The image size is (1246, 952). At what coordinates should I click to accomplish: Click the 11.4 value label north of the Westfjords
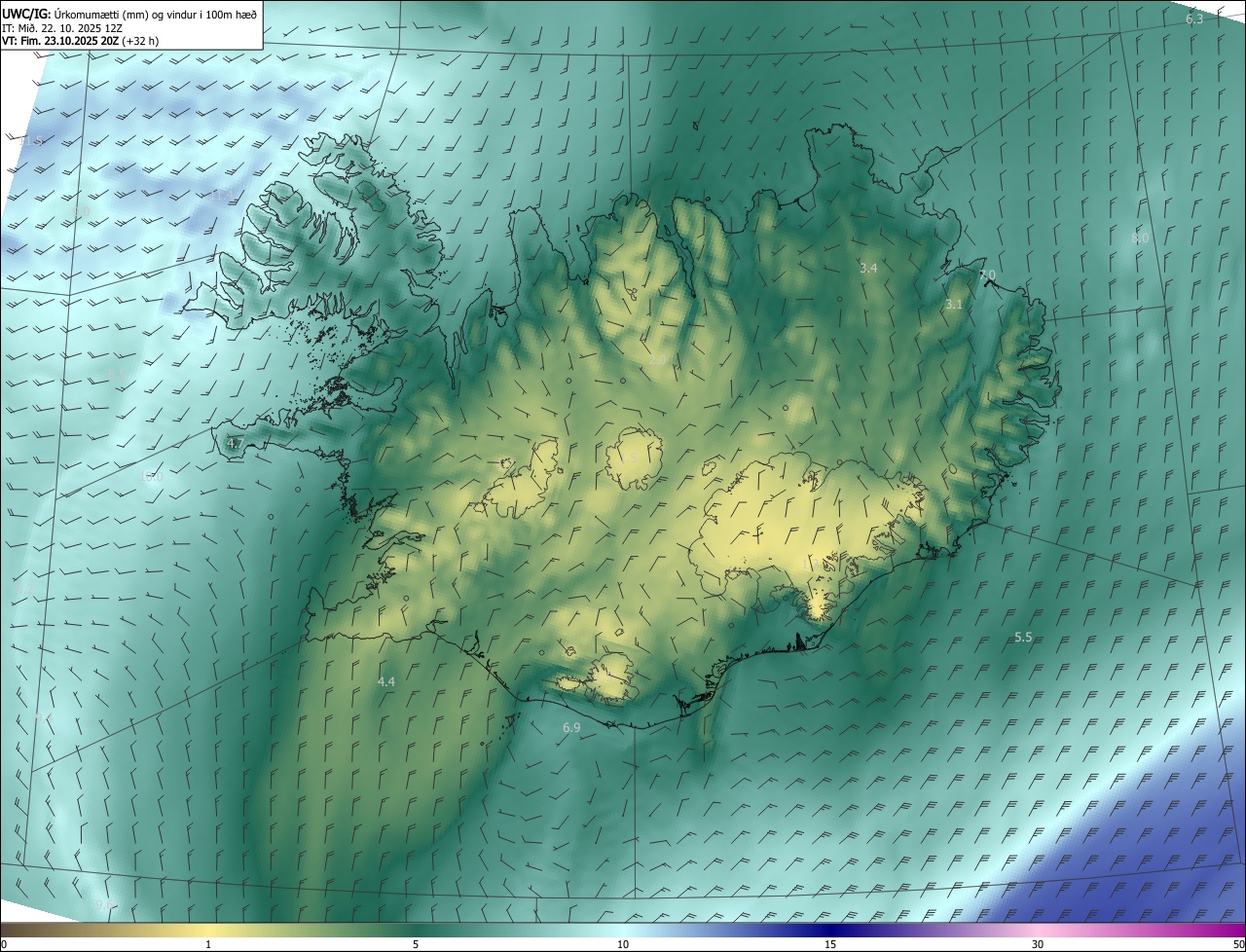[223, 196]
